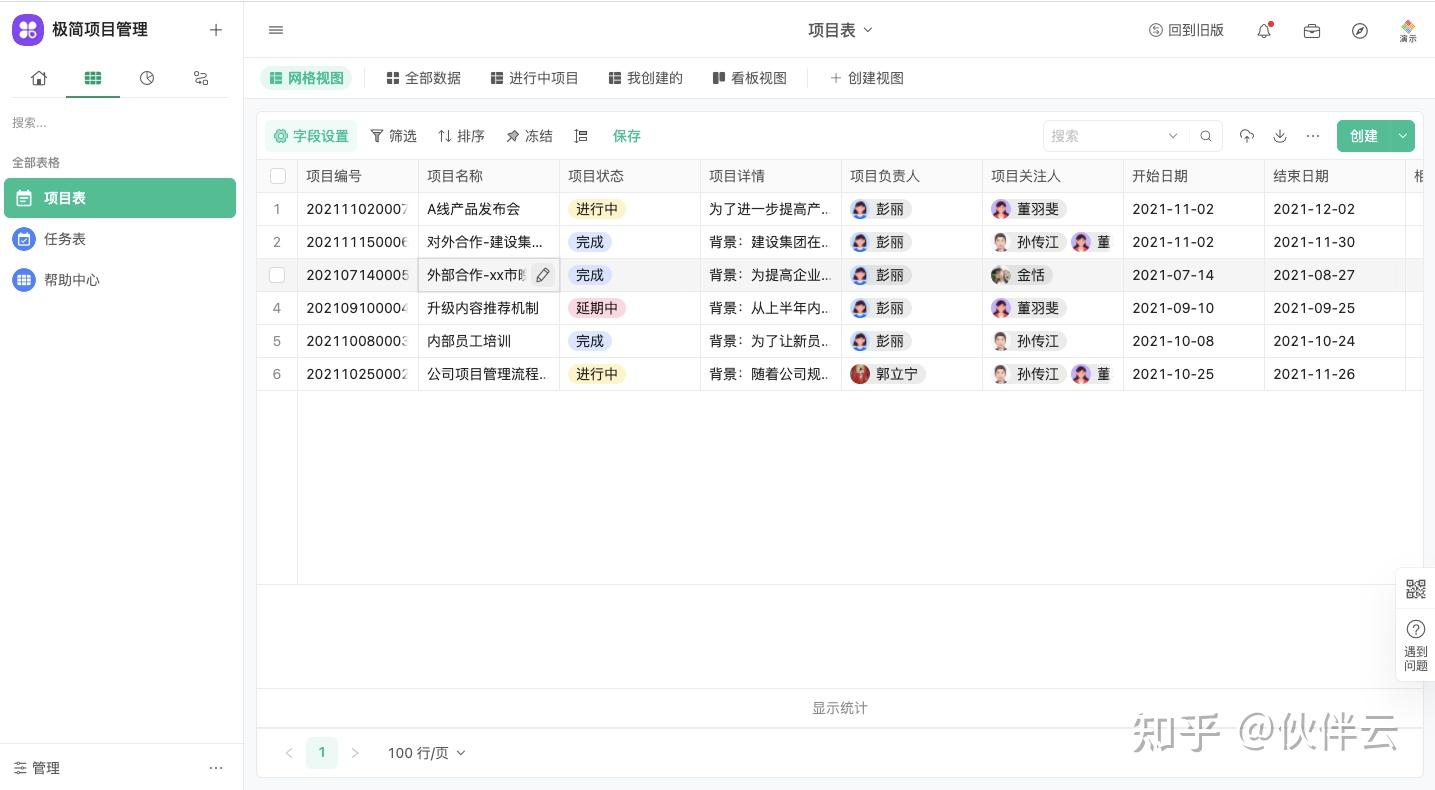Open the dropdown arrow beside the 创建 button

click(x=1403, y=136)
